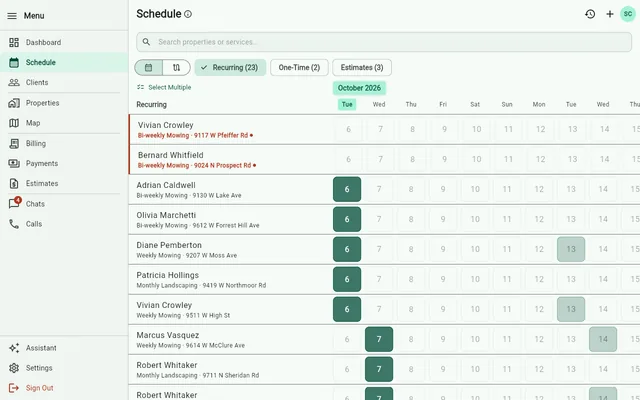Open Chats icon with notification badge
The width and height of the screenshot is (640, 400).
[15, 203]
